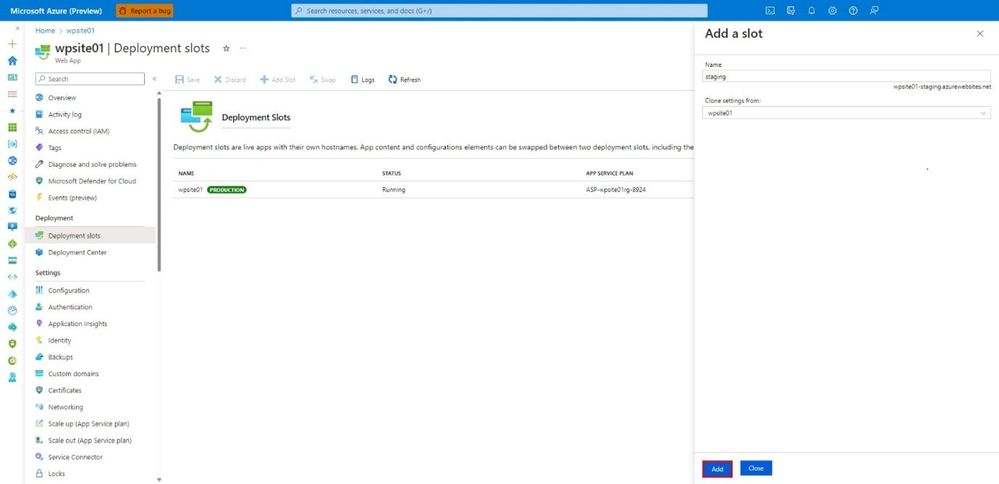Open the help question mark icon
The image size is (999, 484).
click(x=853, y=10)
